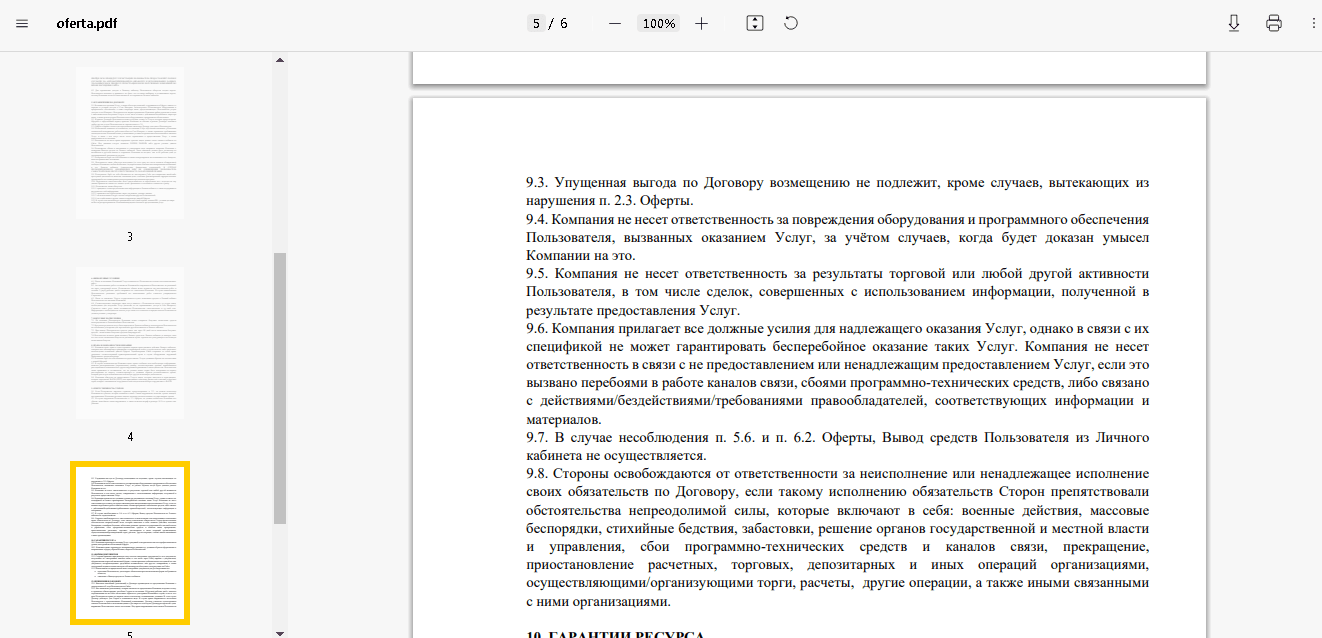Open the more actions three-dot menu
Image resolution: width=1322 pixels, height=638 pixels.
[x=1313, y=23]
